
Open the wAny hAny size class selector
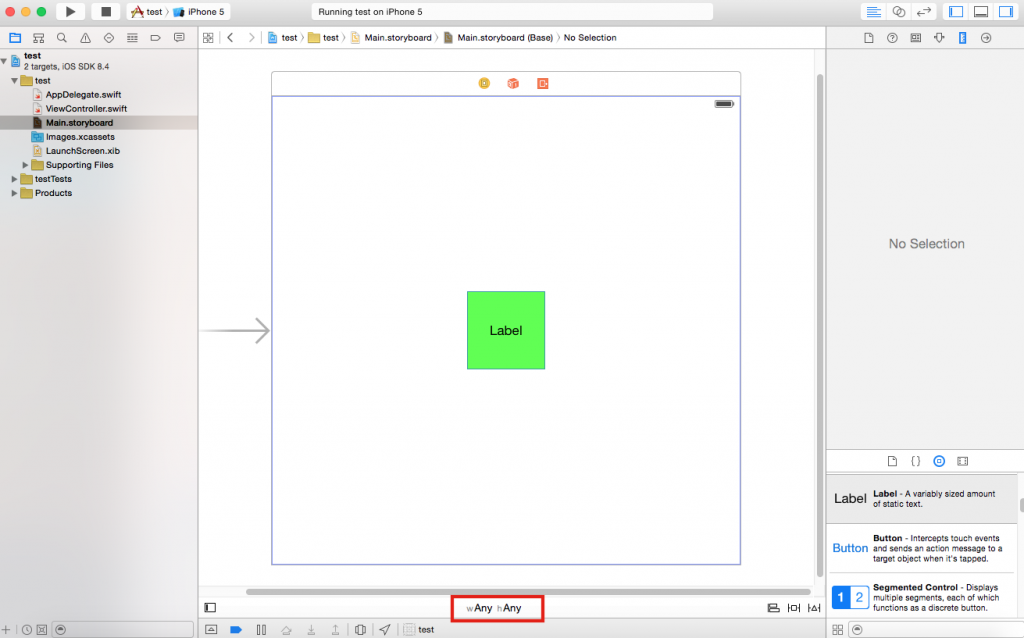pos(497,607)
